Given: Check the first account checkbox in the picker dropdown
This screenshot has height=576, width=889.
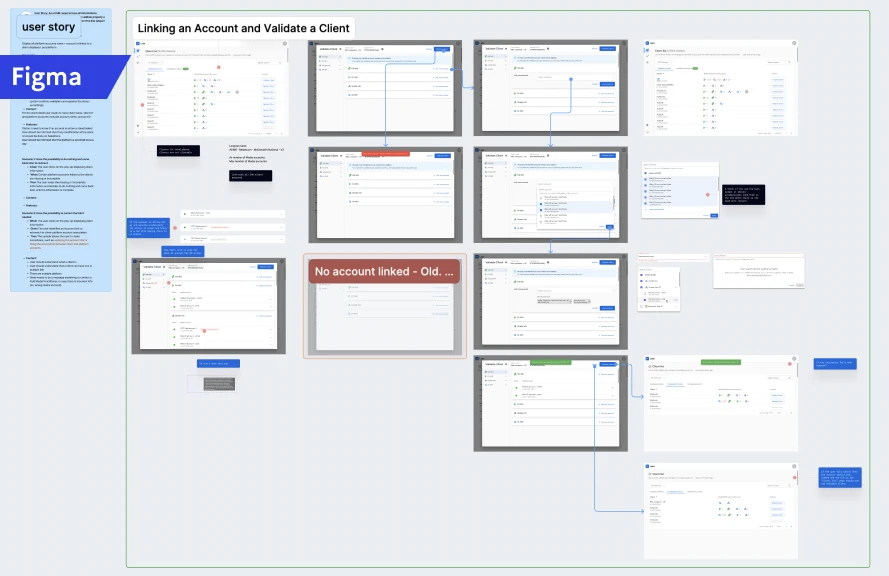Looking at the screenshot, I should [x=541, y=198].
